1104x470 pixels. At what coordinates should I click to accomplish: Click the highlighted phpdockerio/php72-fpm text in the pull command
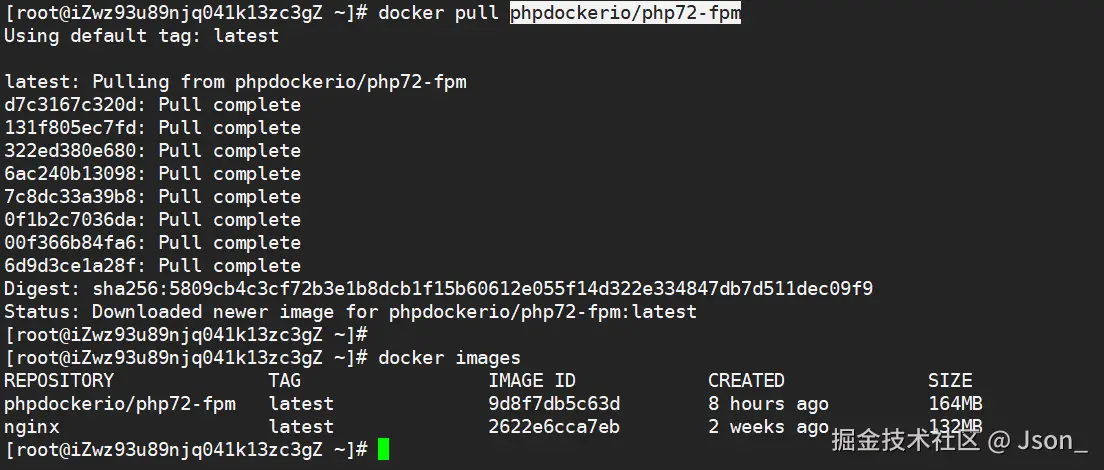pyautogui.click(x=625, y=13)
